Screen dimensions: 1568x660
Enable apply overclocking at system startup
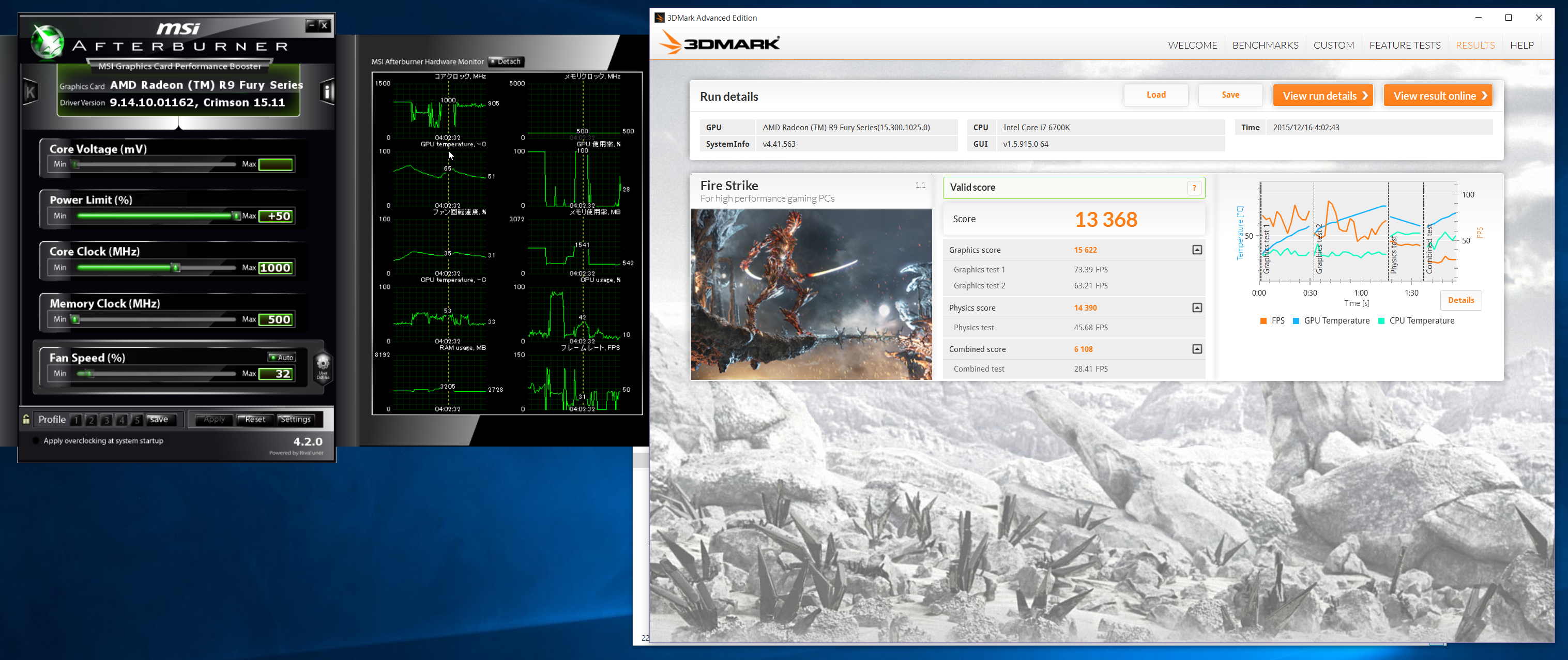[36, 440]
